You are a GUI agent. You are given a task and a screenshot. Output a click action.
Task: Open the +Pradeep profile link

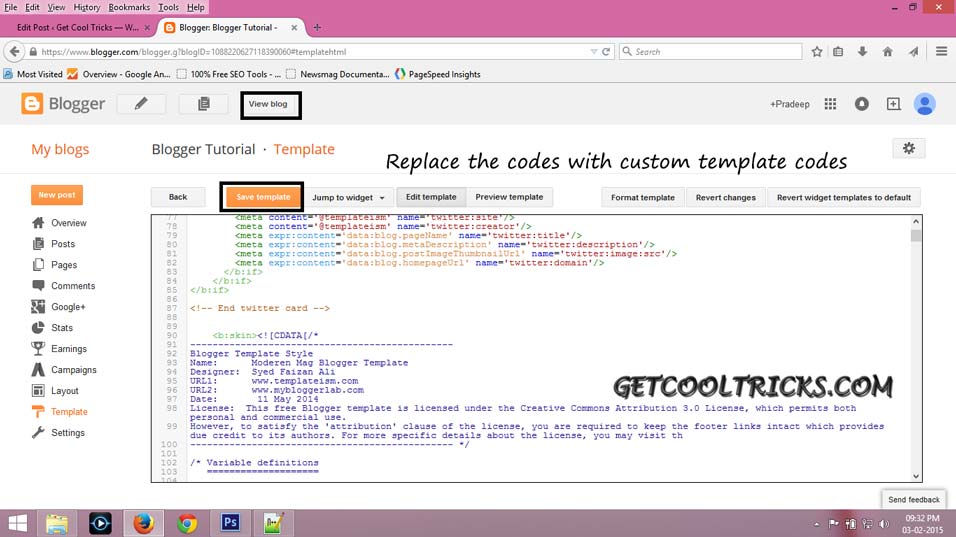pos(790,104)
